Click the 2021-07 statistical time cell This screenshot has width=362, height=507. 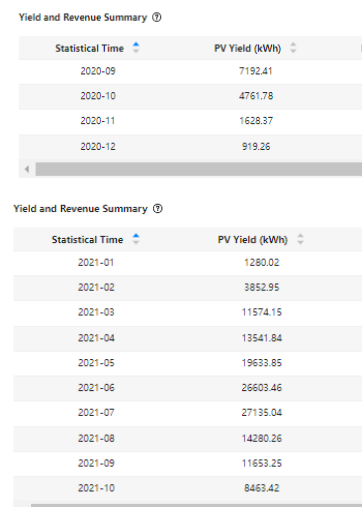[x=96, y=413]
